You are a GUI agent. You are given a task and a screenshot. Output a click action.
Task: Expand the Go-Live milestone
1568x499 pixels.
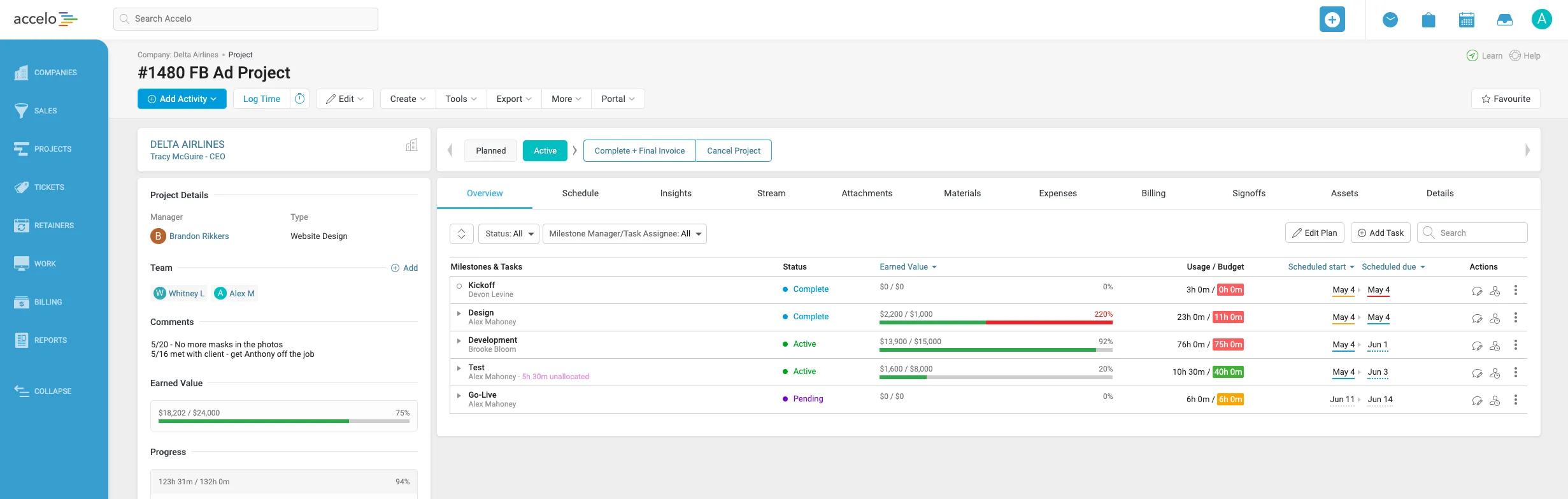click(459, 396)
